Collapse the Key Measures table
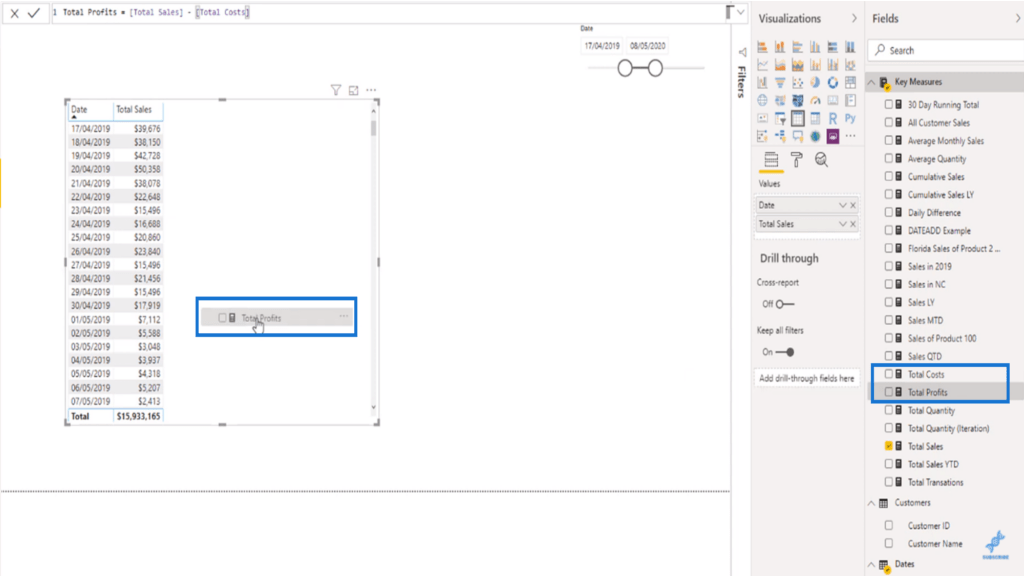The image size is (1024, 576). pos(871,82)
